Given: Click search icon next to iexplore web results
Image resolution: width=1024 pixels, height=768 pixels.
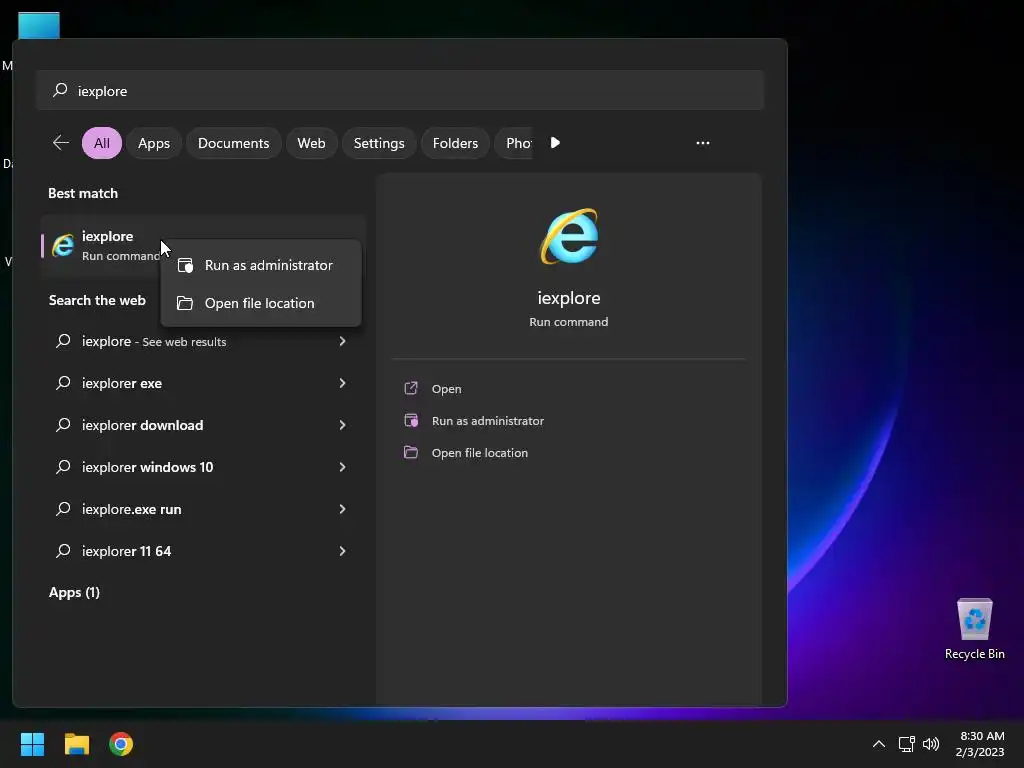Looking at the screenshot, I should (x=63, y=340).
